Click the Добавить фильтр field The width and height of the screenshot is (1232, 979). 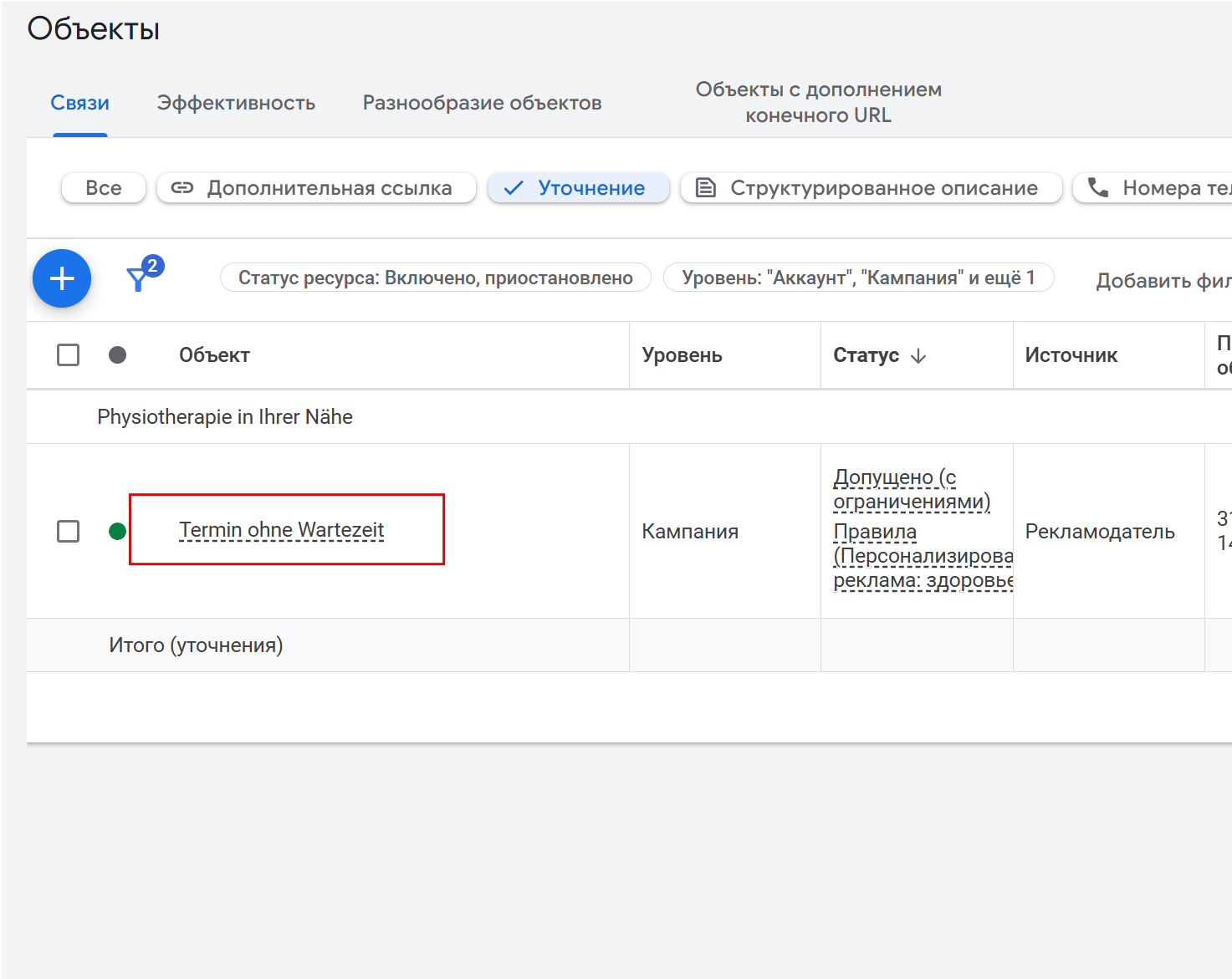[1163, 280]
